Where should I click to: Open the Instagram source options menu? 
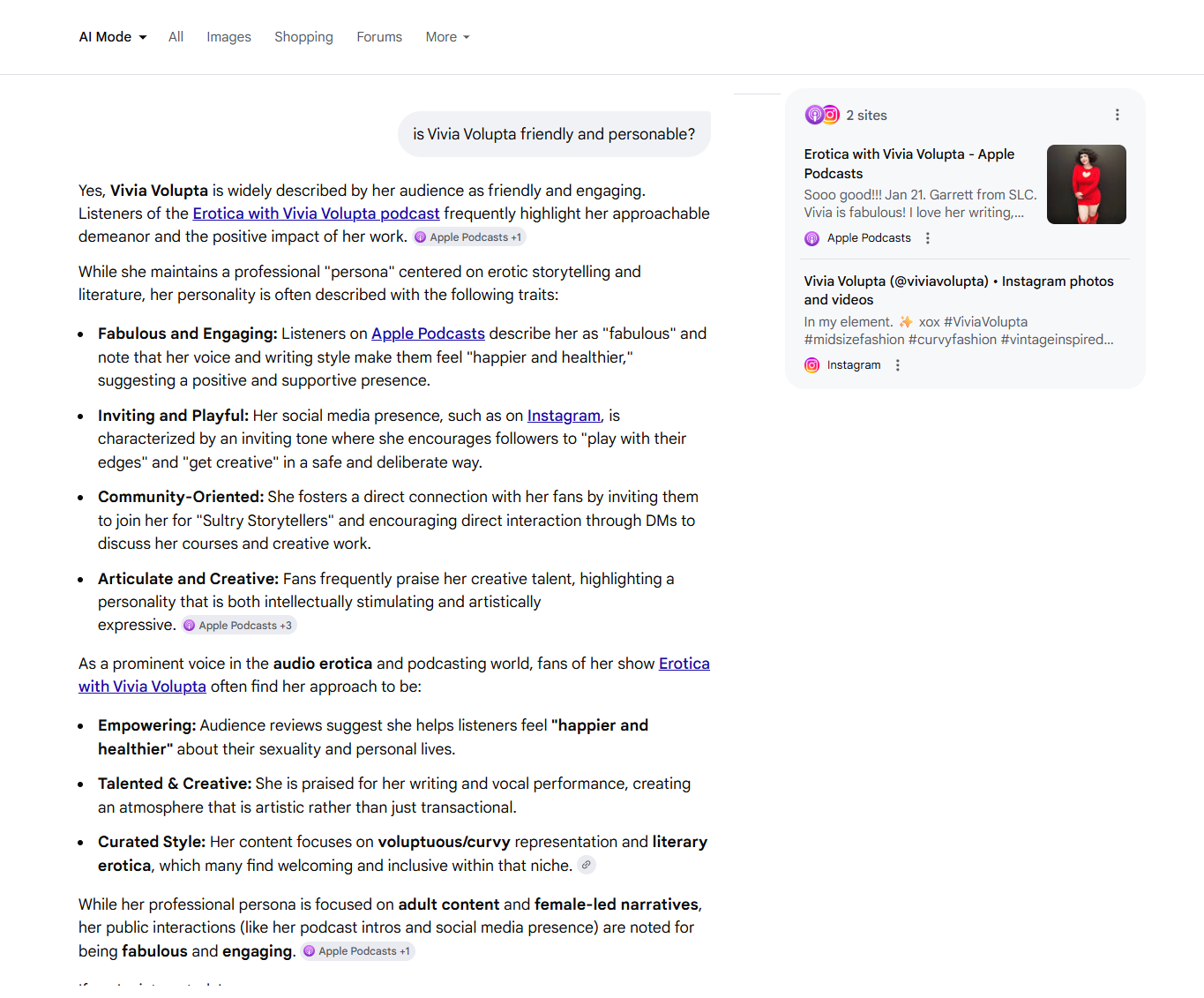tap(897, 365)
